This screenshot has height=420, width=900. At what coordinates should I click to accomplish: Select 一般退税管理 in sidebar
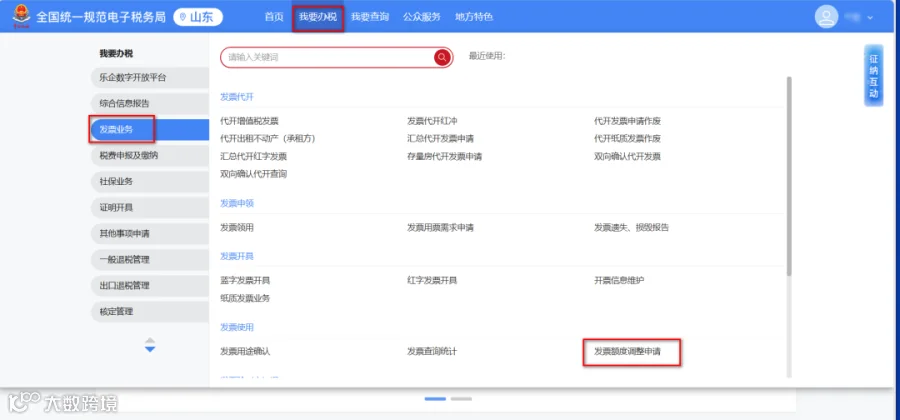tap(150, 259)
